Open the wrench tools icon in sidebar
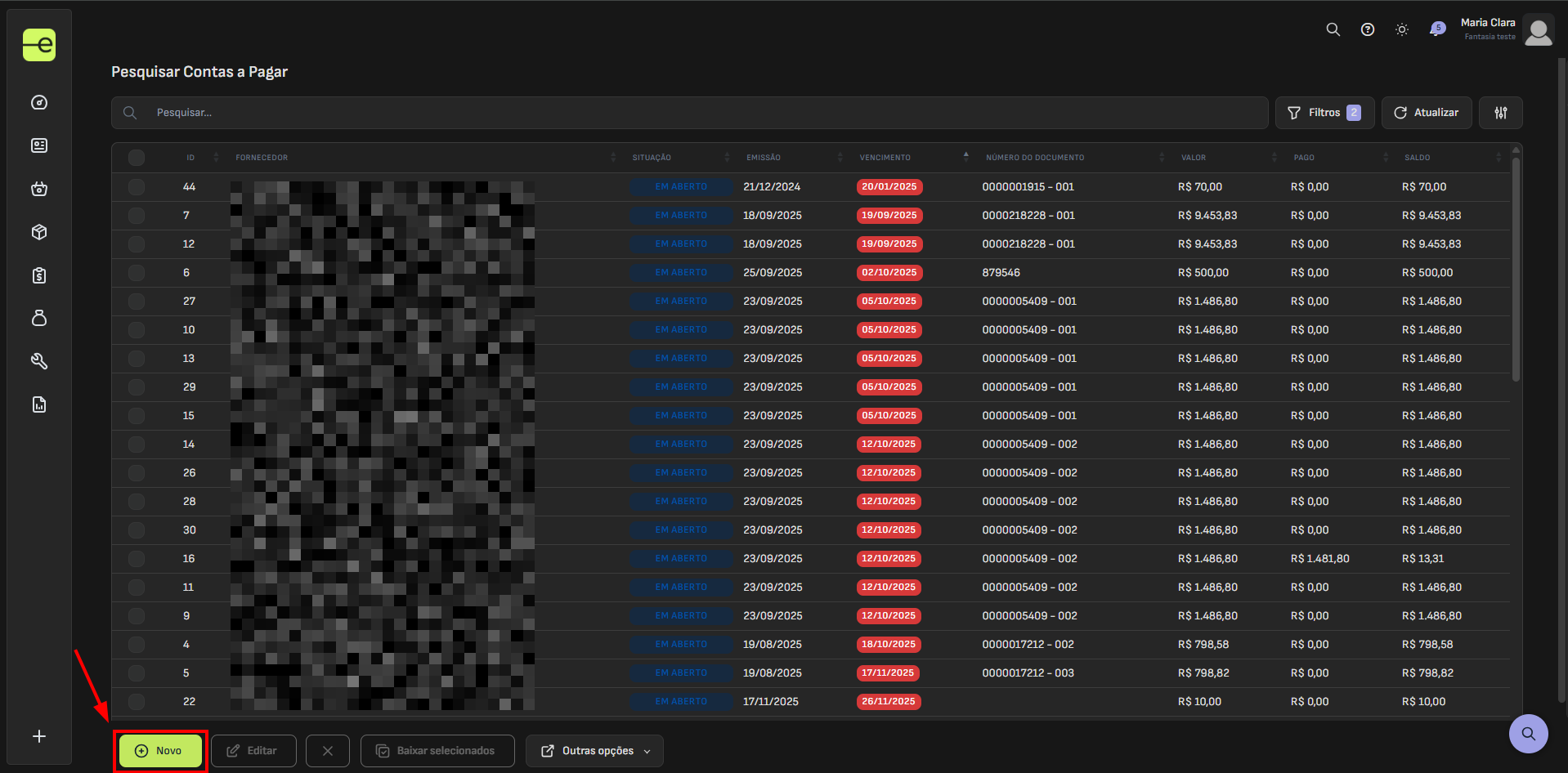This screenshot has width=1568, height=773. coord(39,361)
